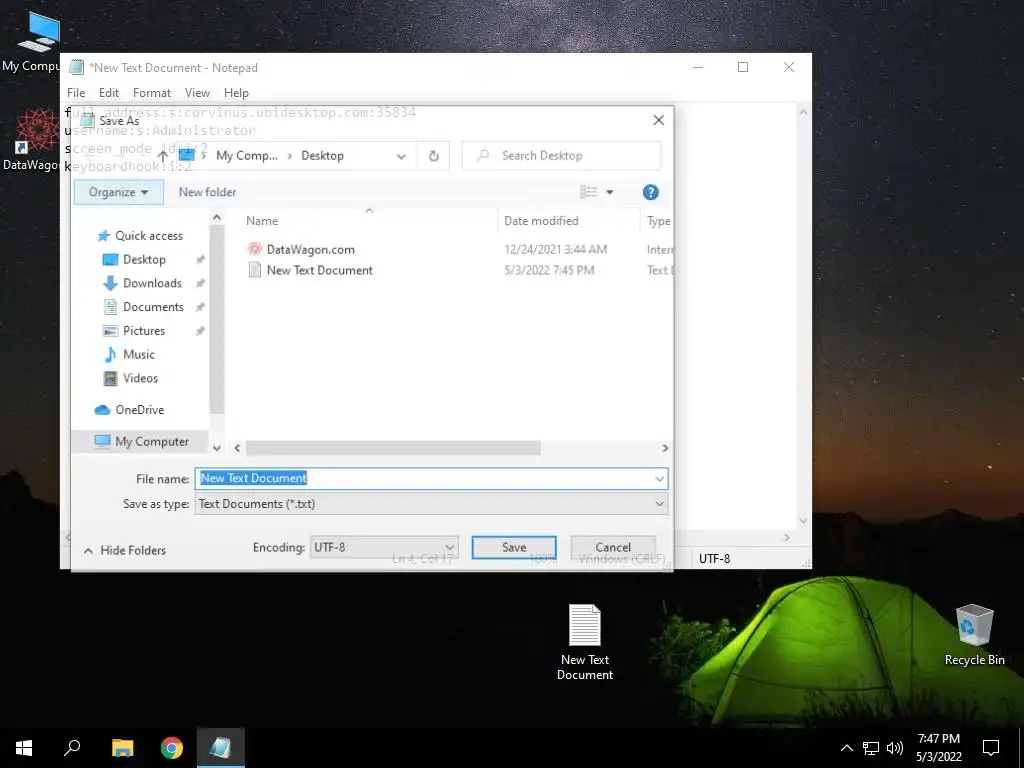Close the Save As dialog
Screen dimensions: 1024x768
tap(658, 120)
